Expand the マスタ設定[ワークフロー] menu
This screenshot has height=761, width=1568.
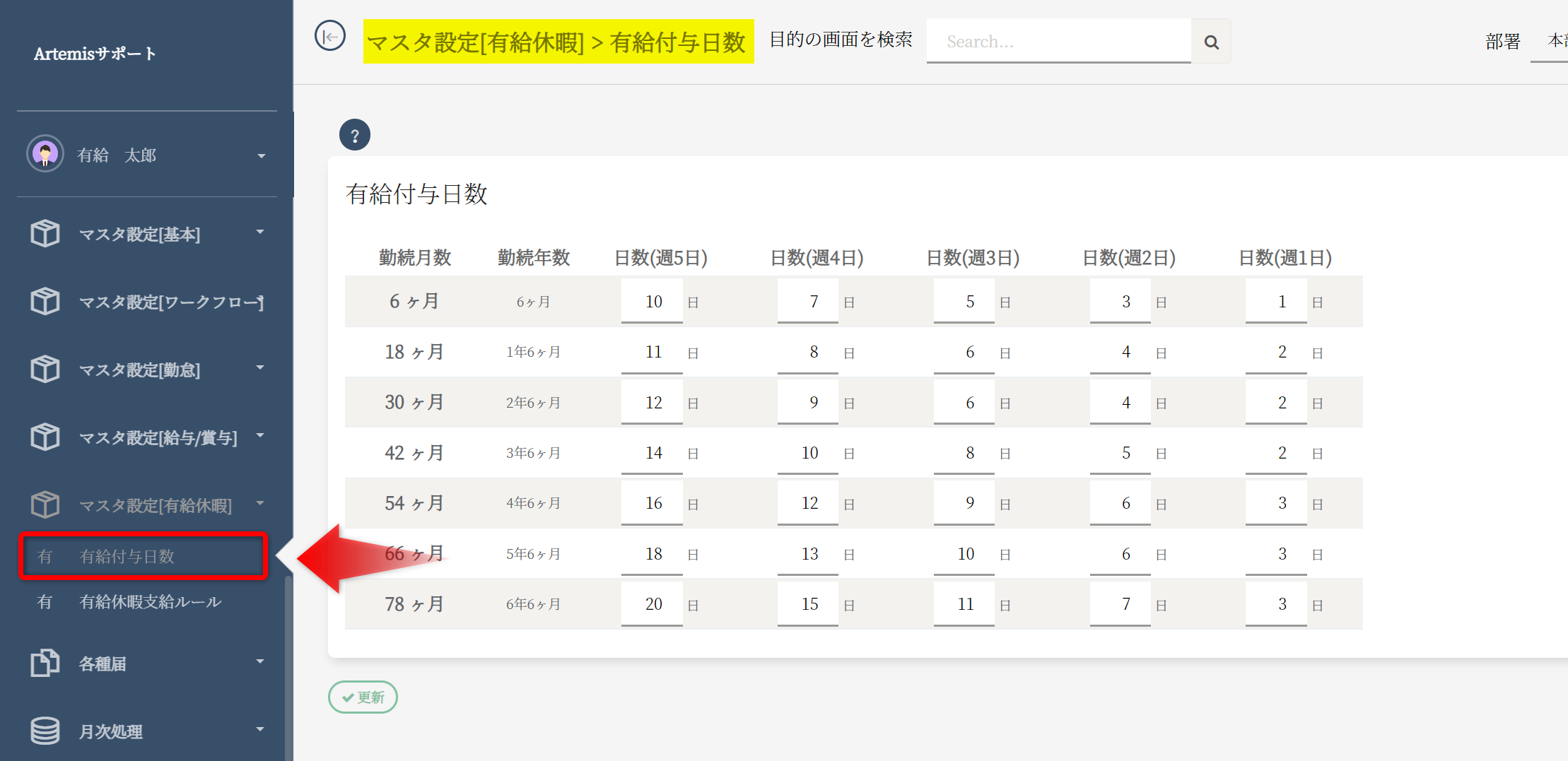point(170,302)
